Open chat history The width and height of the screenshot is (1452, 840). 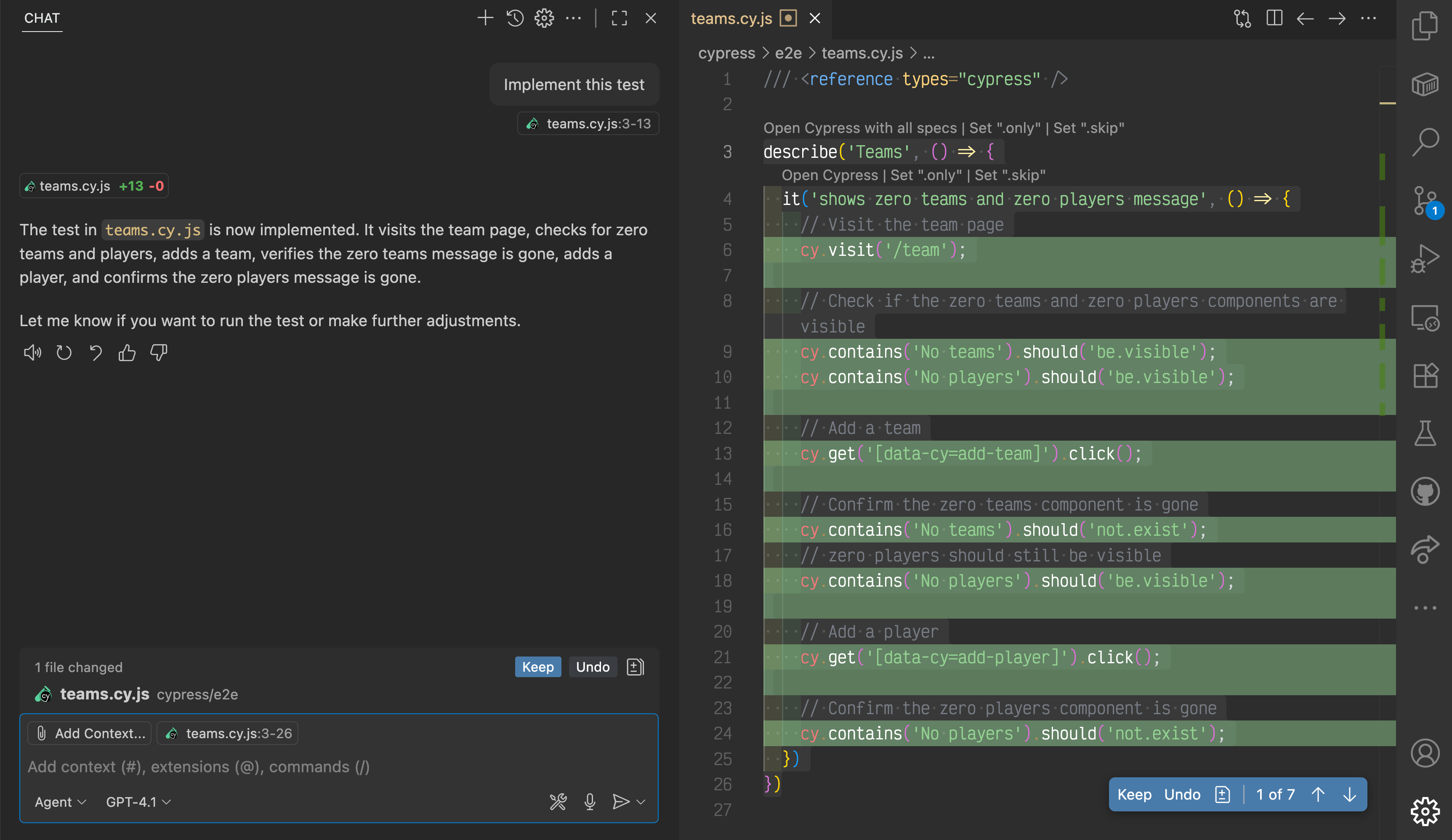(515, 18)
